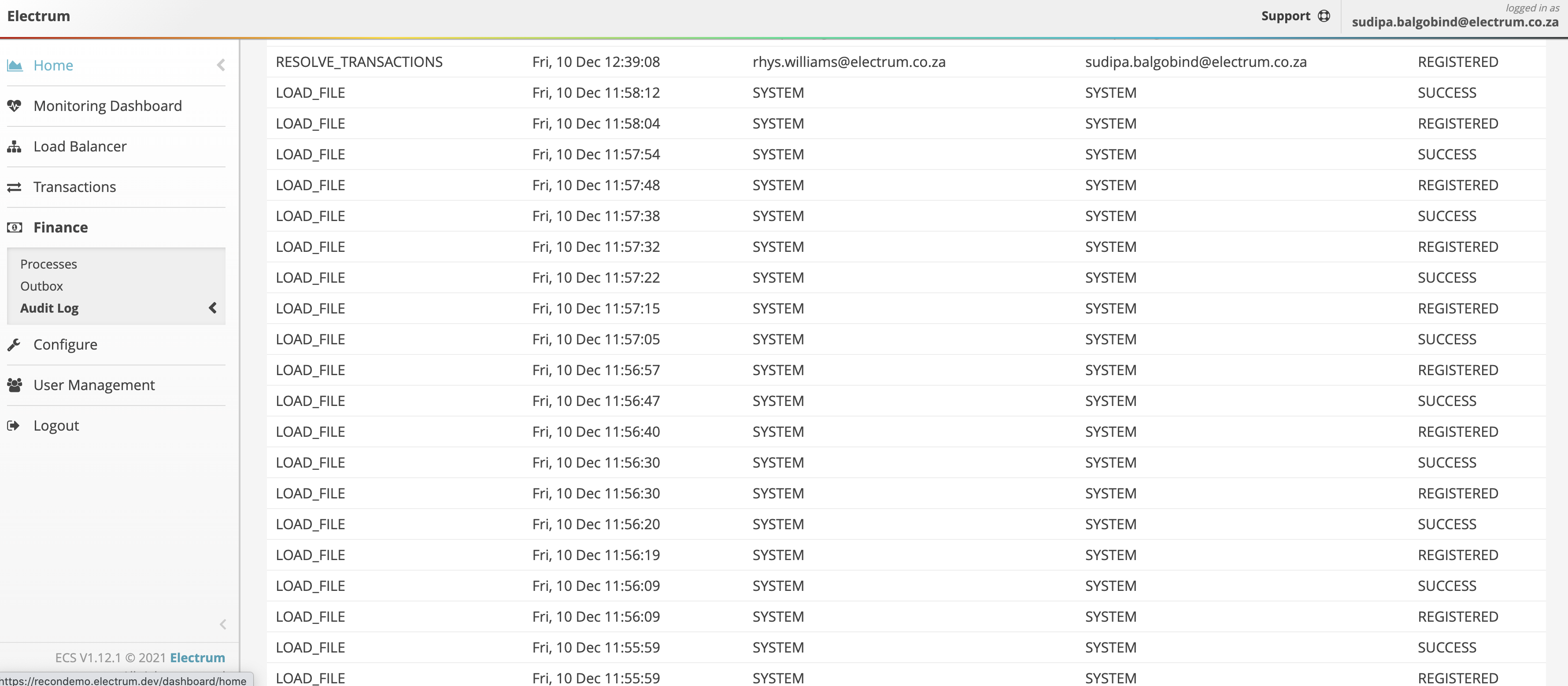Click the Home area-chart icon
Screen dimensions: 1568x686
(15, 65)
